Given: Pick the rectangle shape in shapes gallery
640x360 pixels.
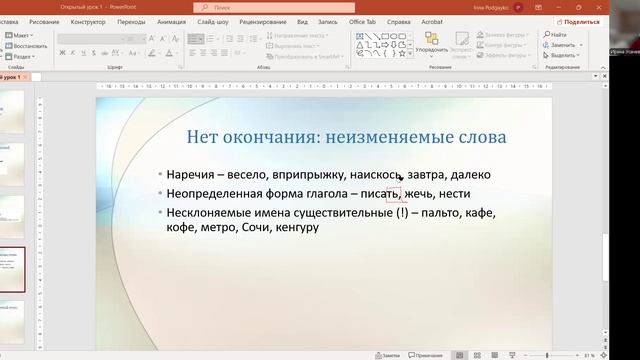Looking at the screenshot, I should (x=385, y=36).
